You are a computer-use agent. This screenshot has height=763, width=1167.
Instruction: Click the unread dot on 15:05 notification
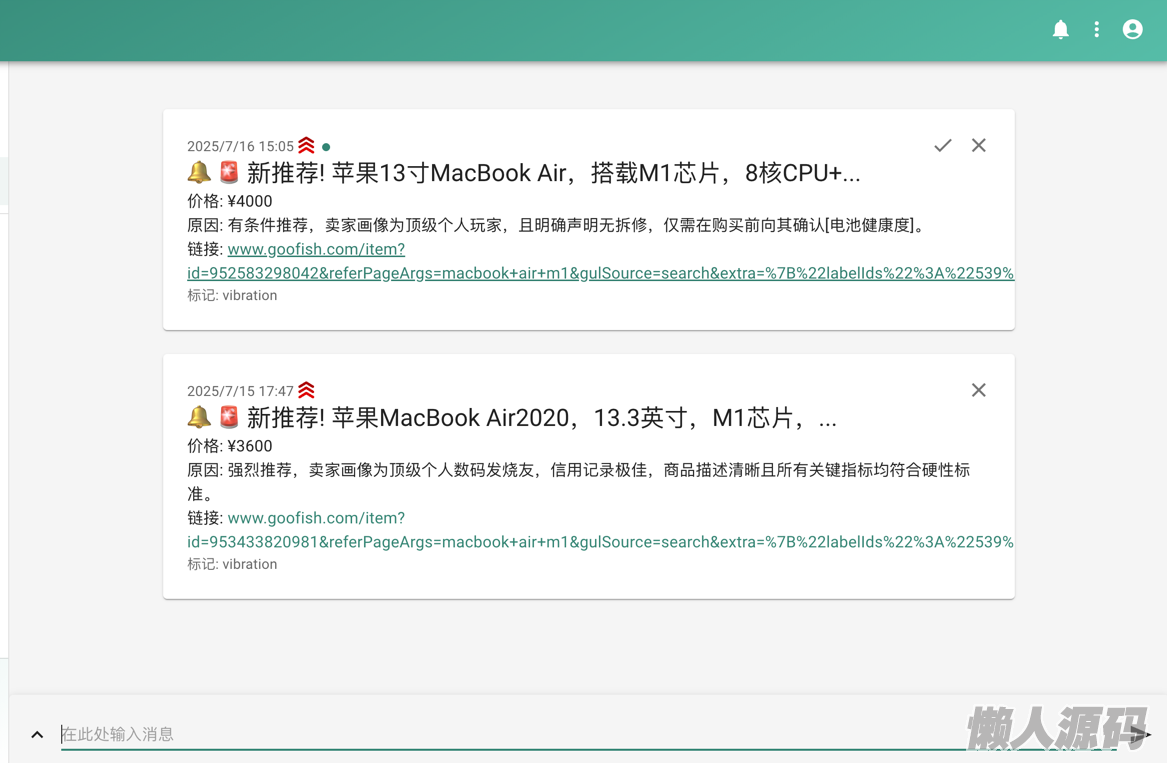click(326, 147)
